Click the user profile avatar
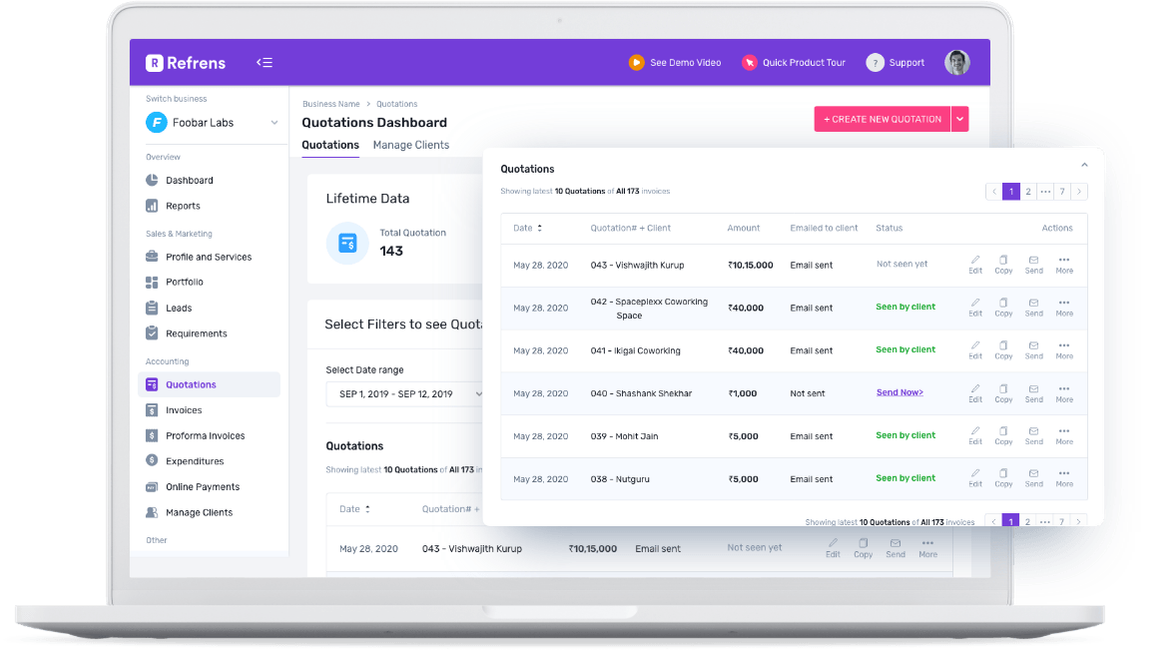The height and width of the screenshot is (650, 1159). 957,62
